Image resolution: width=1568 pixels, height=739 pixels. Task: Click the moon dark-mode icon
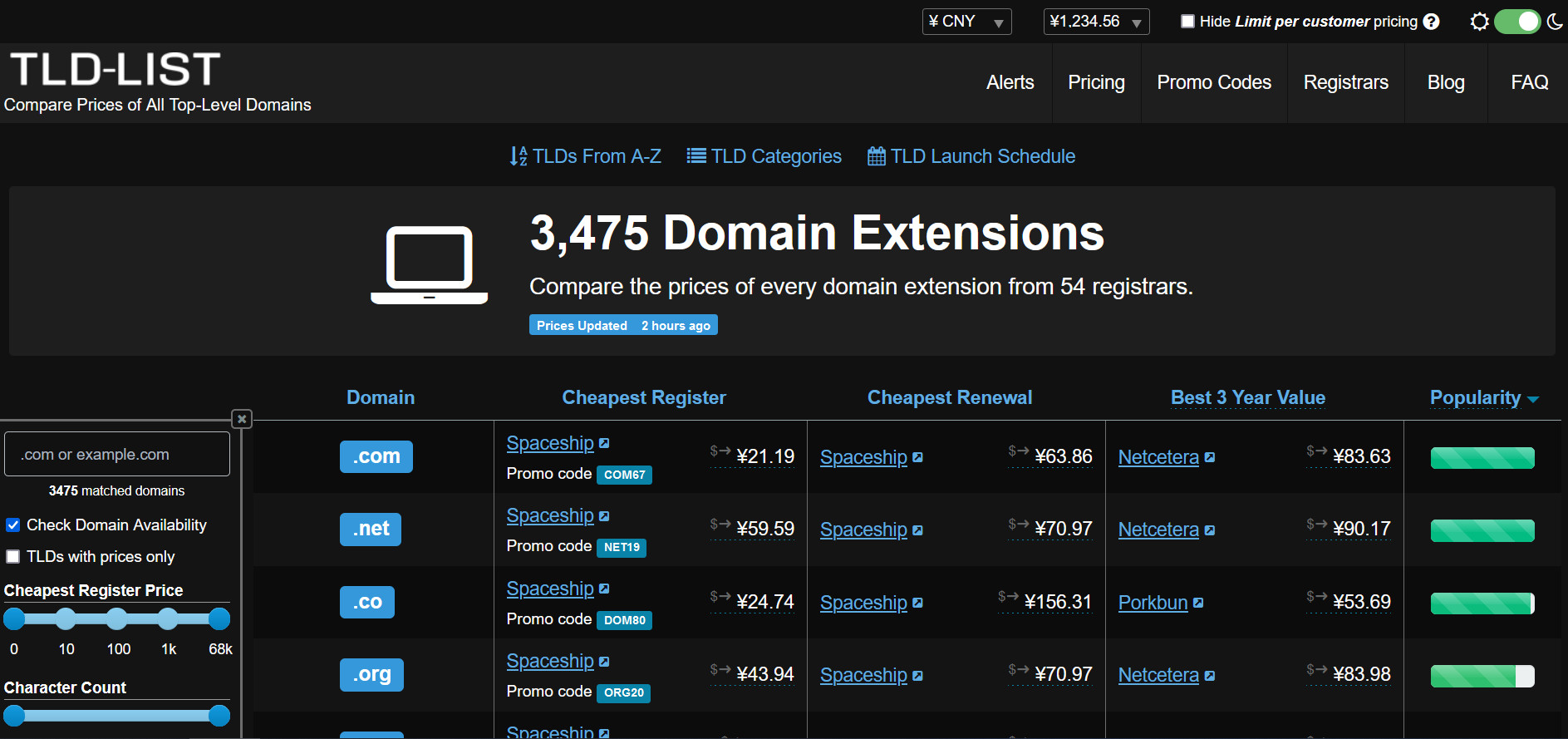coord(1555,22)
